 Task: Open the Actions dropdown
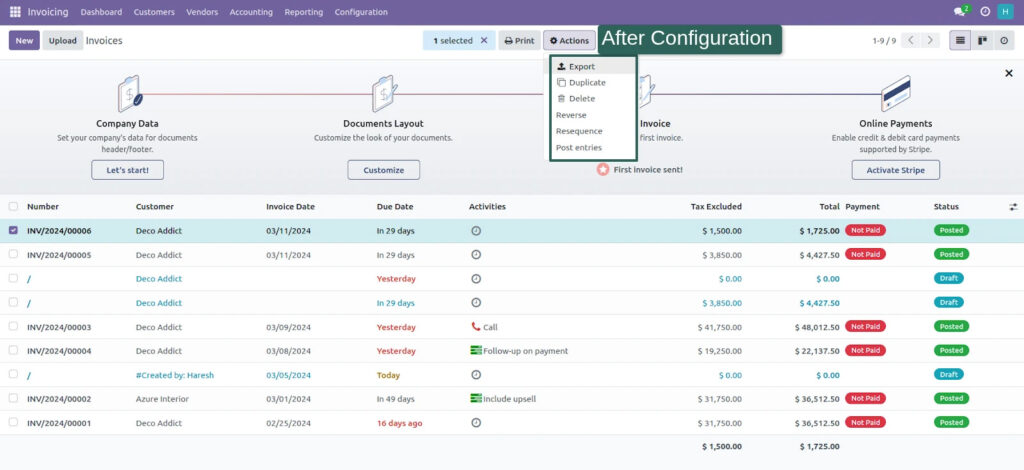(x=569, y=41)
